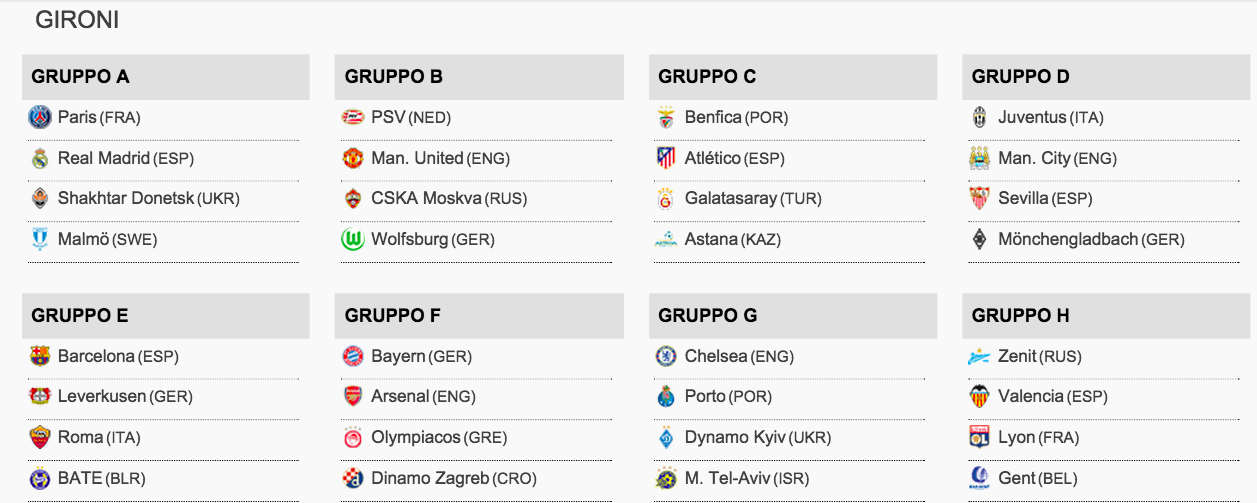Image resolution: width=1257 pixels, height=503 pixels.
Task: Click the Barcelona crest icon
Action: (x=40, y=356)
